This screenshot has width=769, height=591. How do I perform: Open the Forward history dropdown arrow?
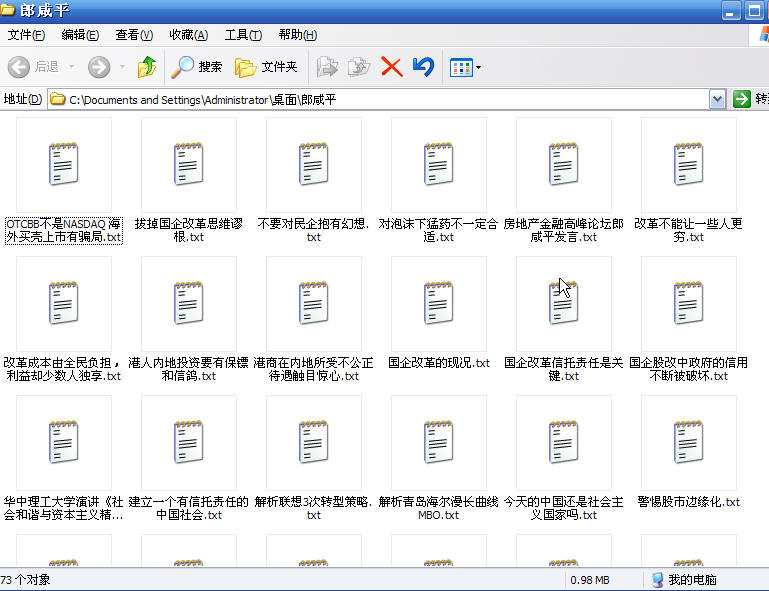point(123,66)
